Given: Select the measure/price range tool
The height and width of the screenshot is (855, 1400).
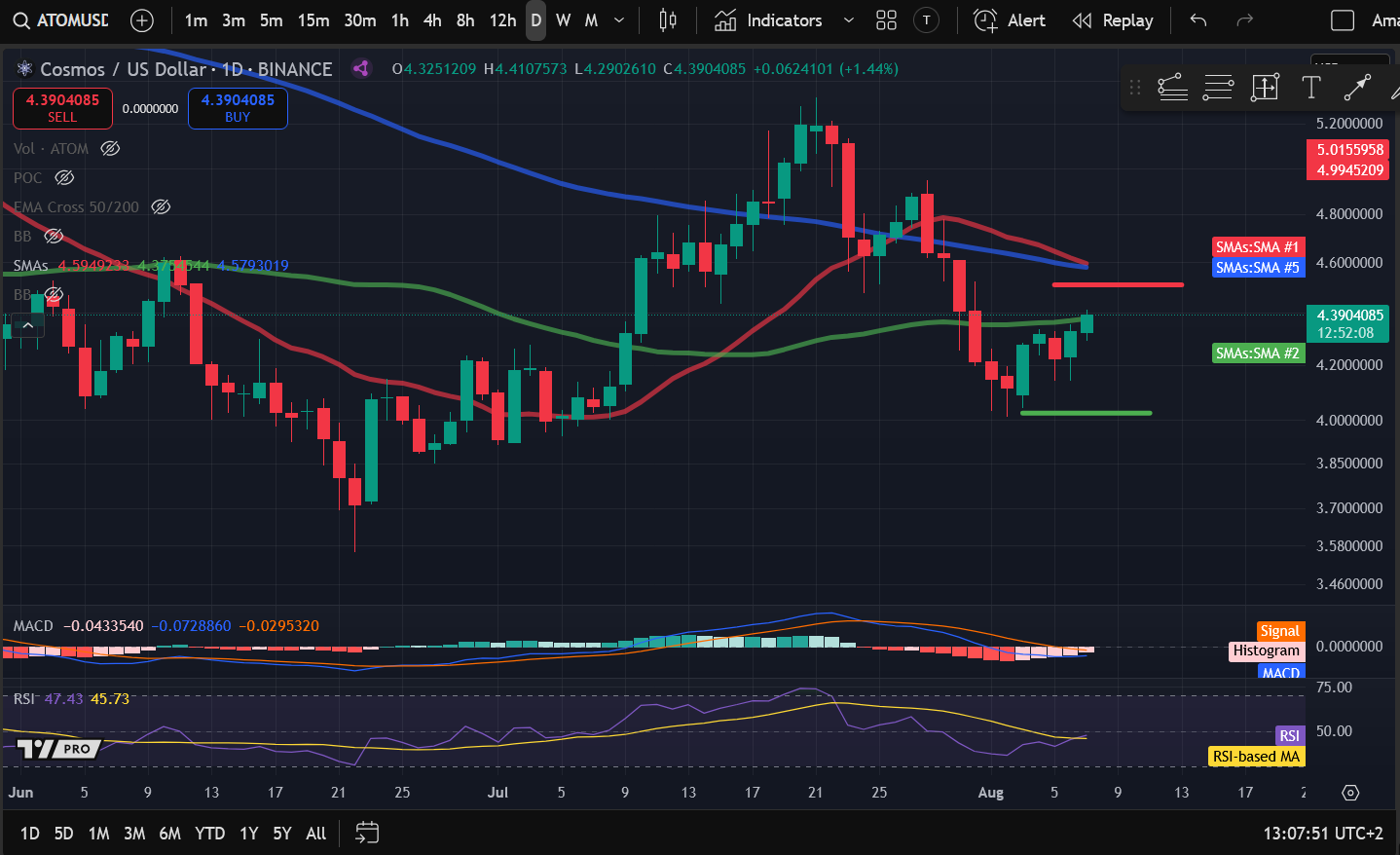Looking at the screenshot, I should 1265,88.
